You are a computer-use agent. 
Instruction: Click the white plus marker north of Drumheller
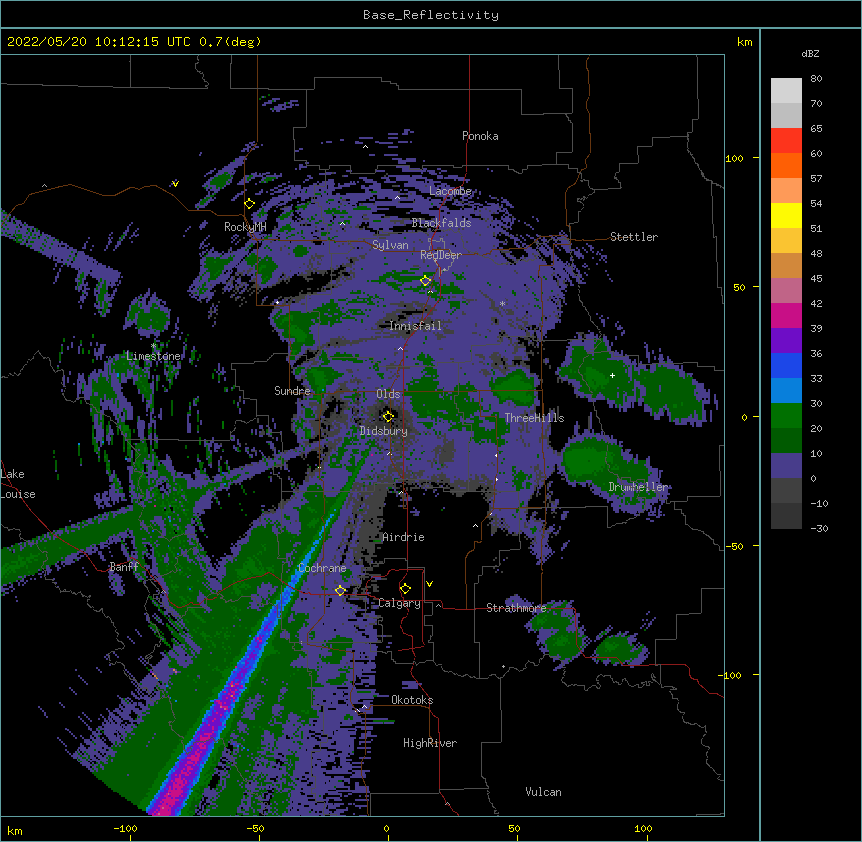pyautogui.click(x=612, y=375)
